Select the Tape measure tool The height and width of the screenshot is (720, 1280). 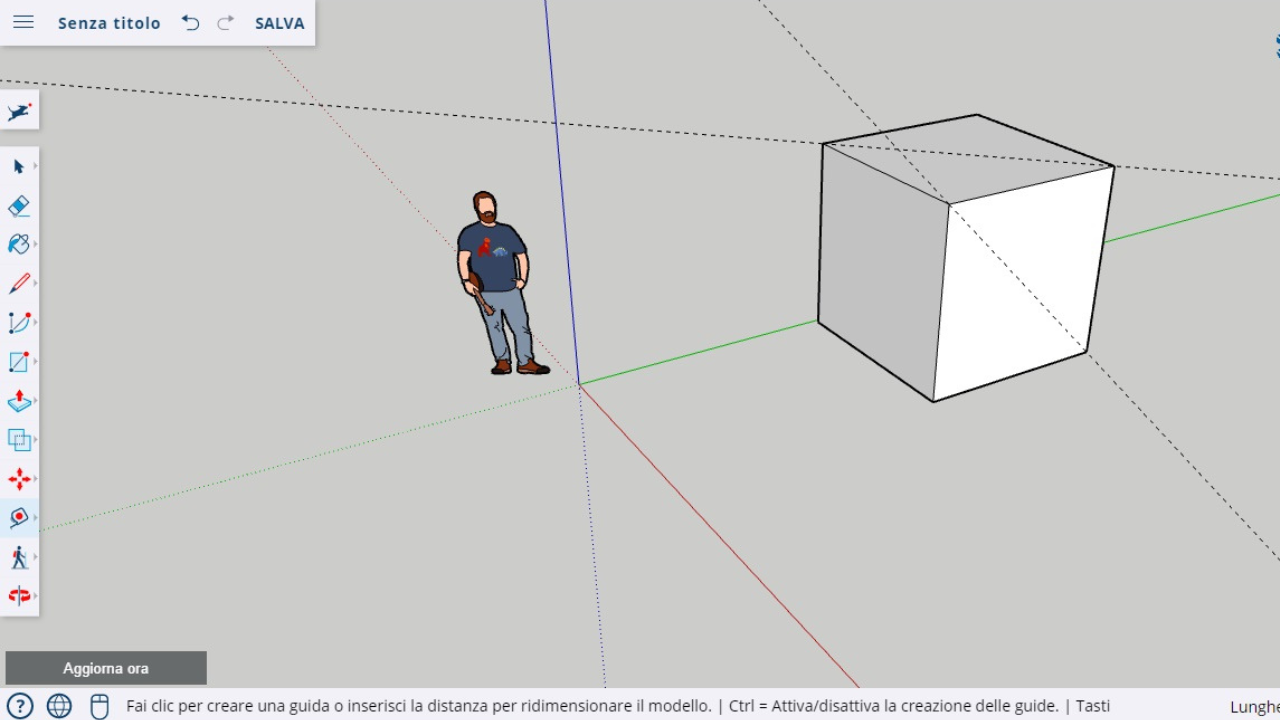coord(18,518)
